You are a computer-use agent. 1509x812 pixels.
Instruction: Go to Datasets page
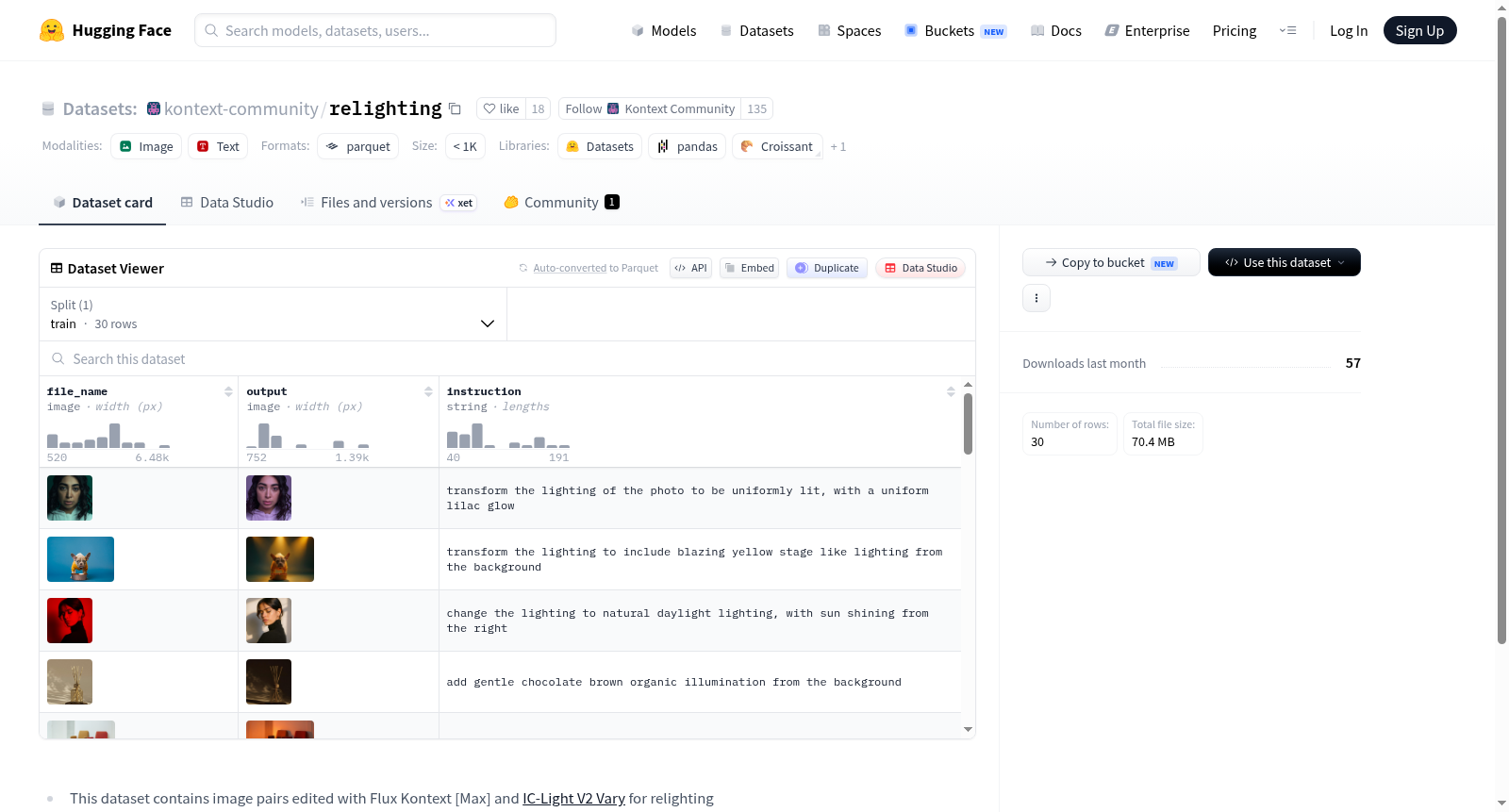pyautogui.click(x=756, y=30)
